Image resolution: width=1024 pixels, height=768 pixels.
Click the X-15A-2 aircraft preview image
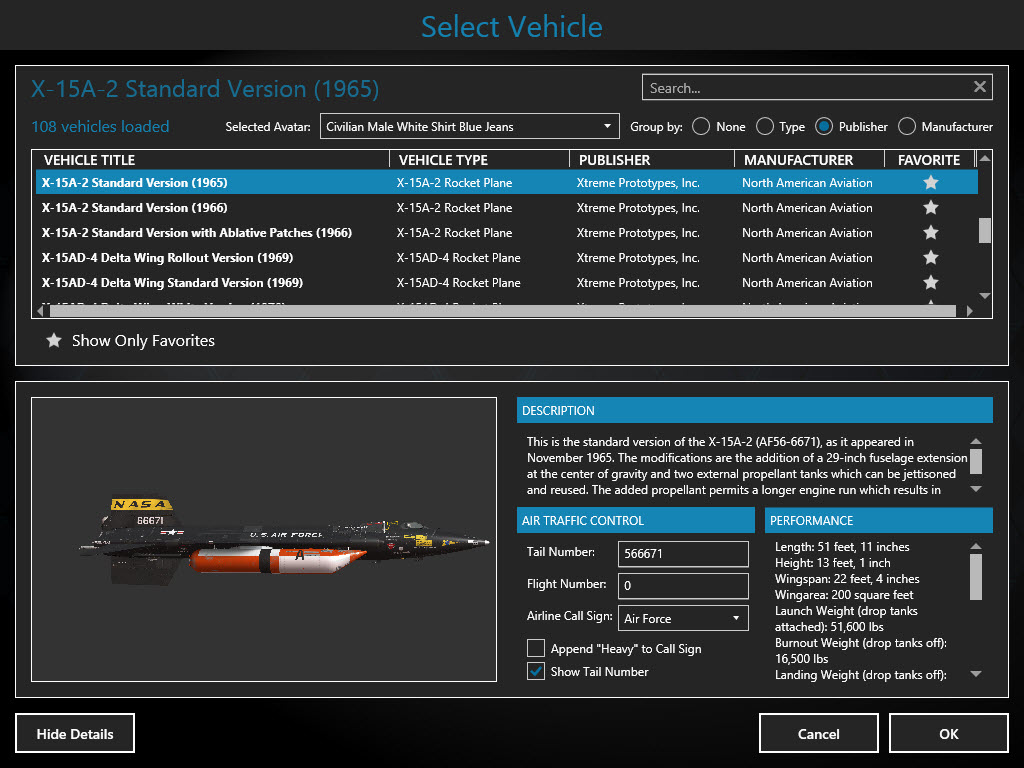[264, 539]
